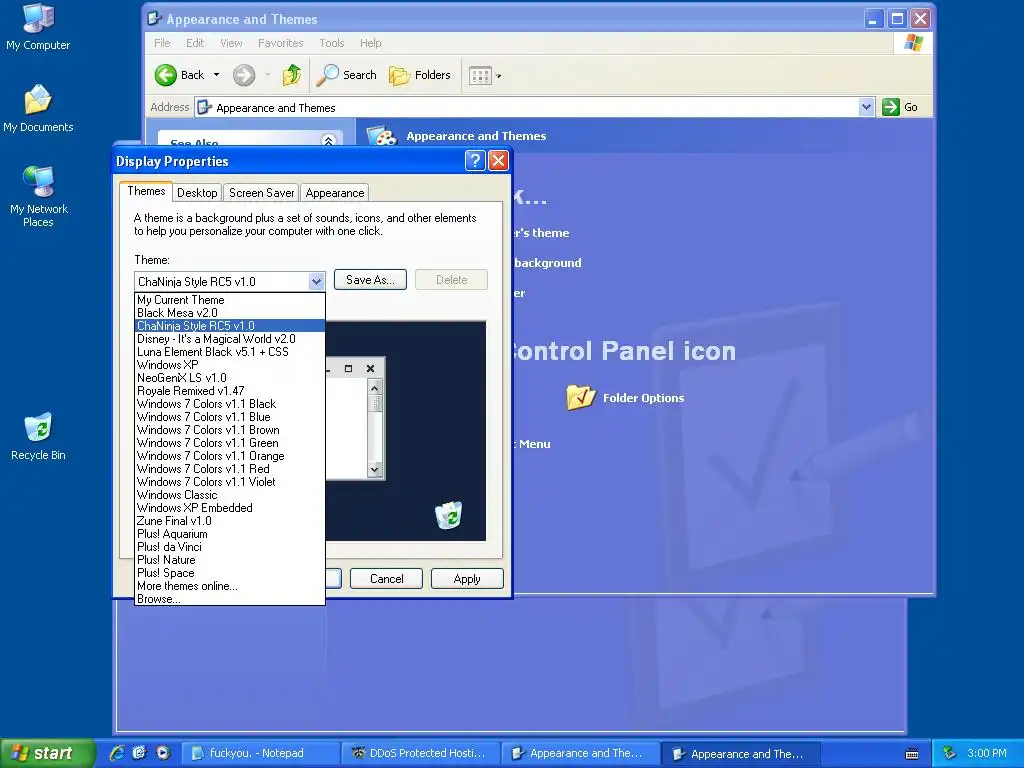Screen dimensions: 1024x768
Task: Click the grayed Forward arrow button
Action: (x=244, y=75)
